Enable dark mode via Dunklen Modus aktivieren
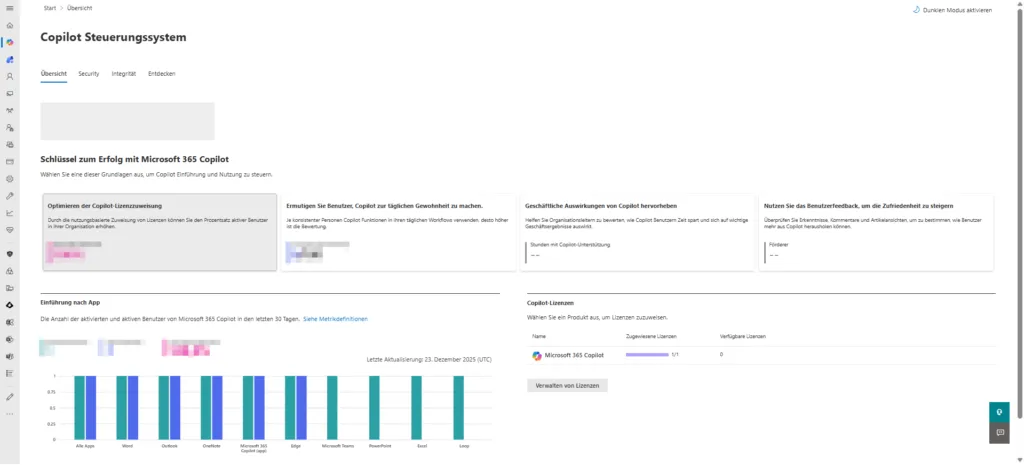Viewport: 1024px width, 465px height. [953, 10]
